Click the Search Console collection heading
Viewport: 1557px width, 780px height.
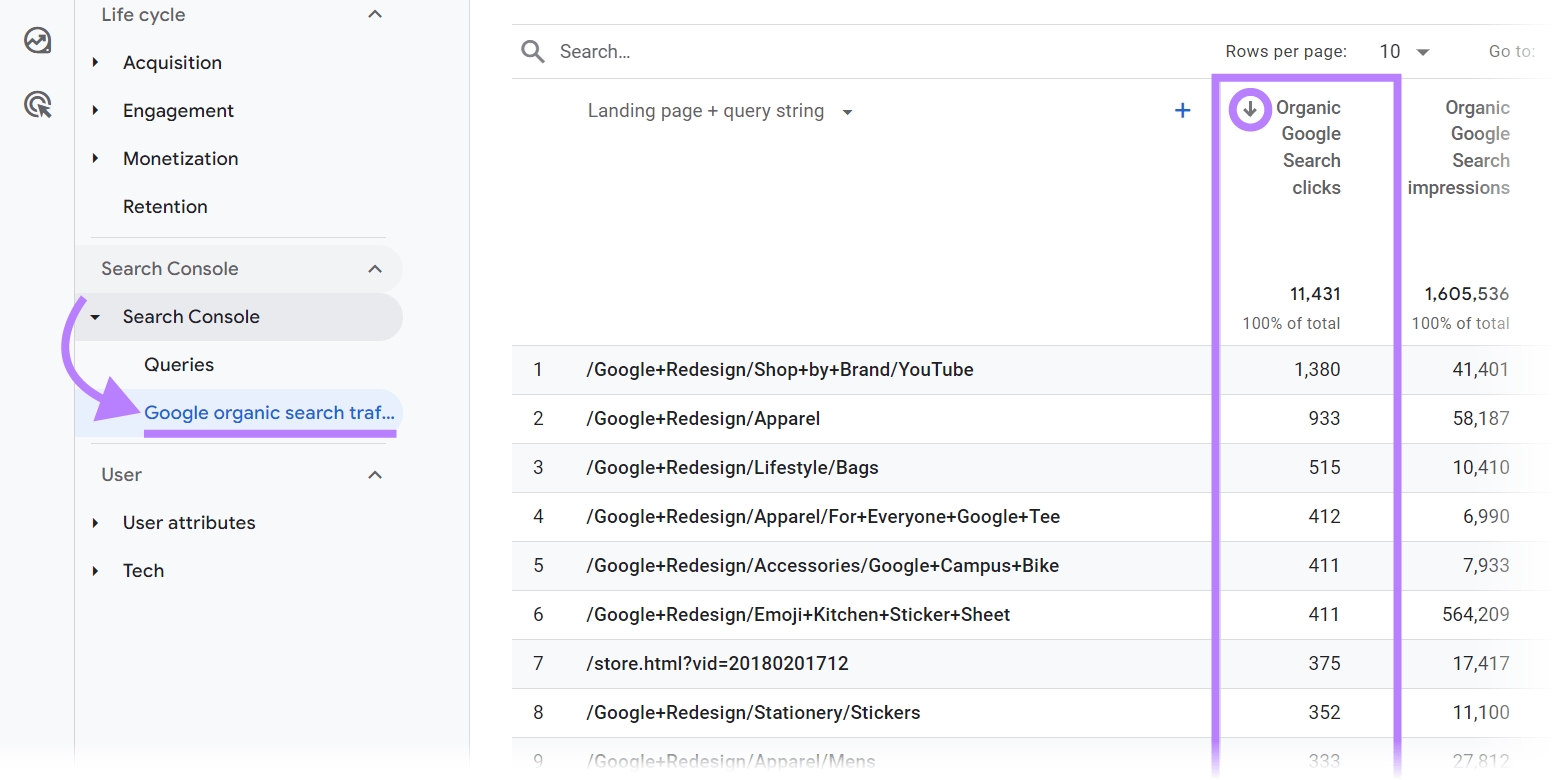[x=170, y=269]
